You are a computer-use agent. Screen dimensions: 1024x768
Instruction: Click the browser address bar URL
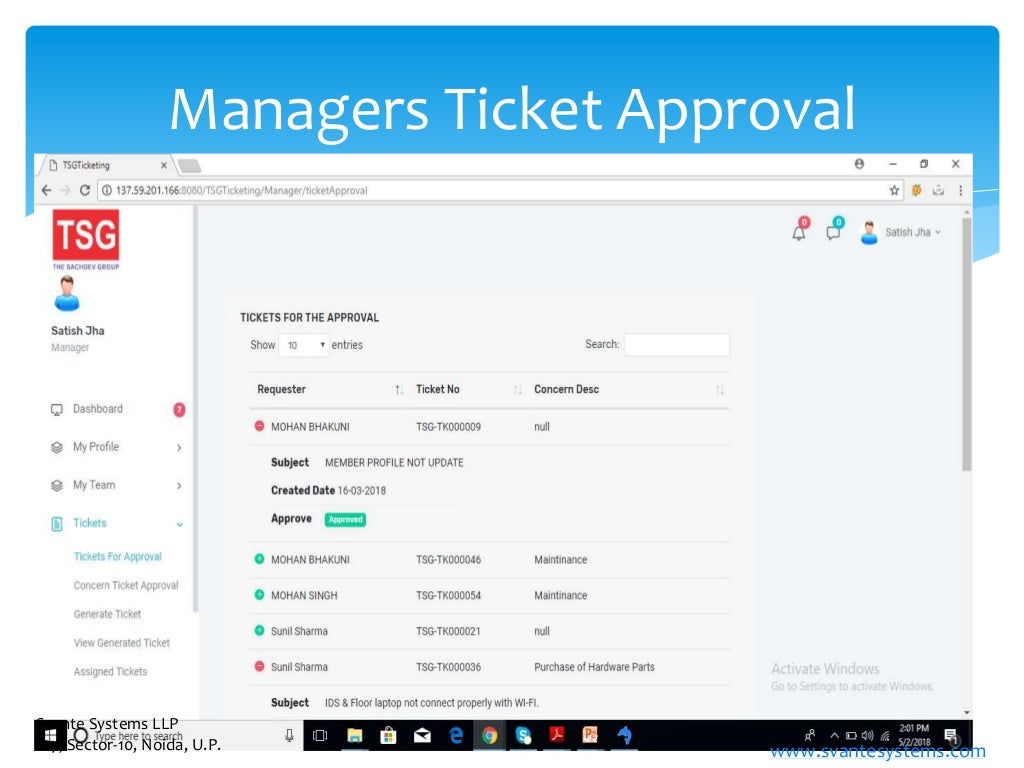pos(242,191)
